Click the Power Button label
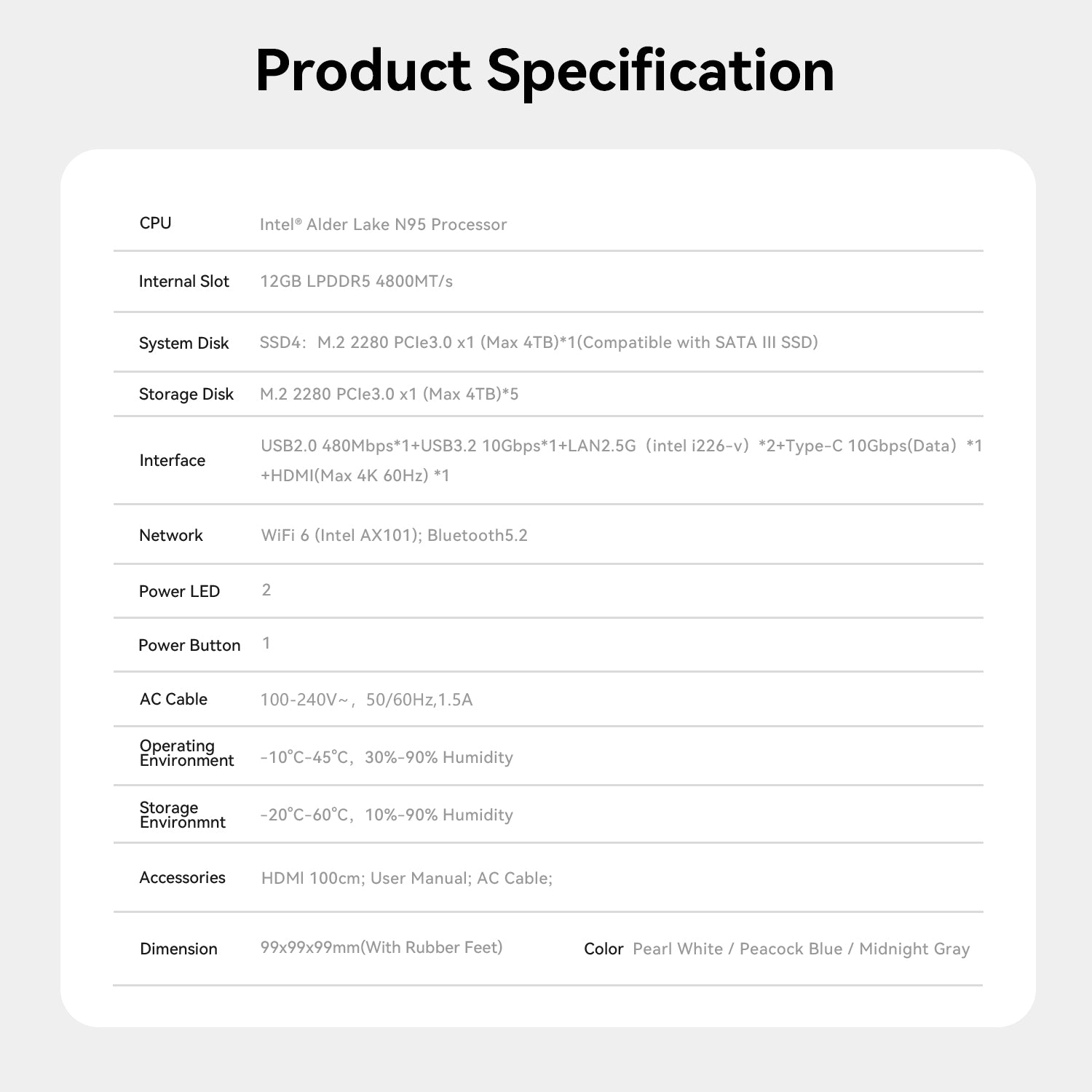1092x1092 pixels. (189, 646)
